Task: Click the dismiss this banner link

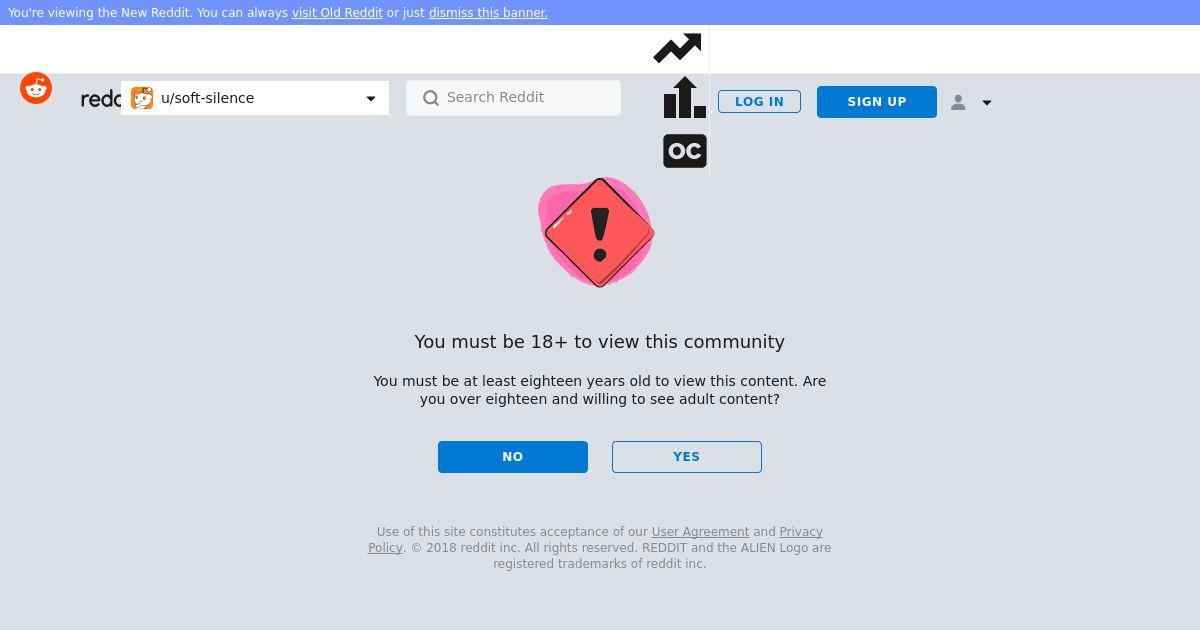Action: (488, 13)
